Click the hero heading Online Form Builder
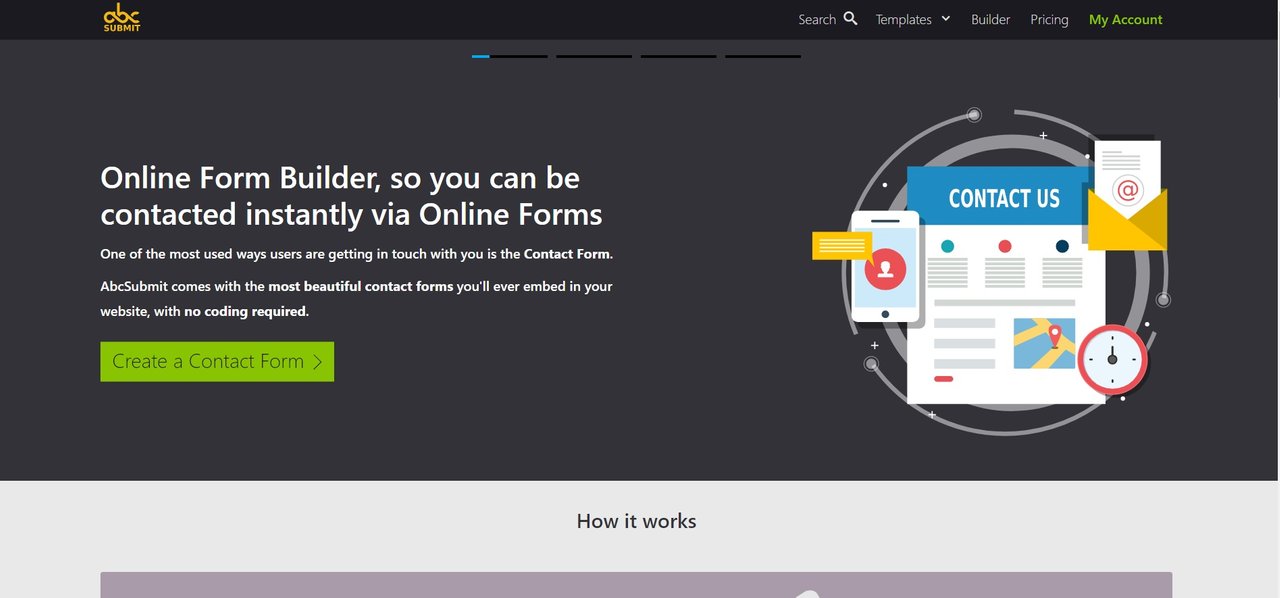This screenshot has height=598, width=1280. (x=352, y=196)
